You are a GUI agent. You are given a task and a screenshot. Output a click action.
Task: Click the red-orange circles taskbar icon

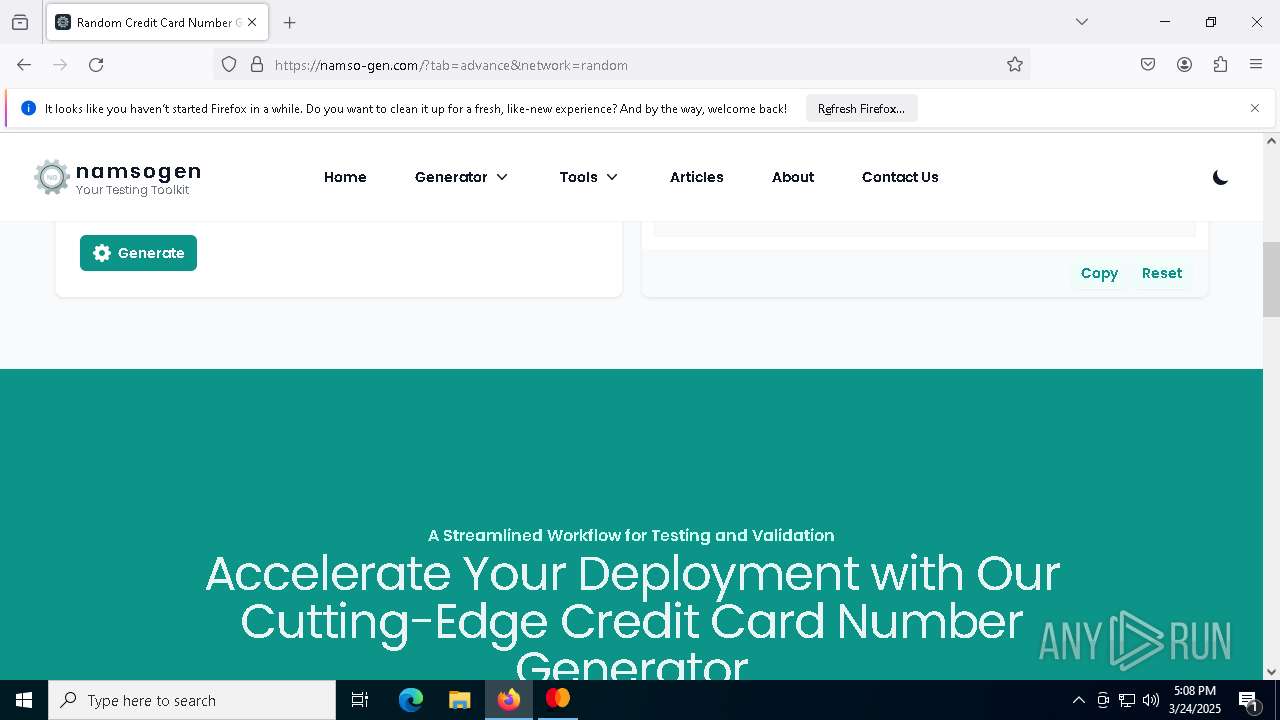point(557,699)
